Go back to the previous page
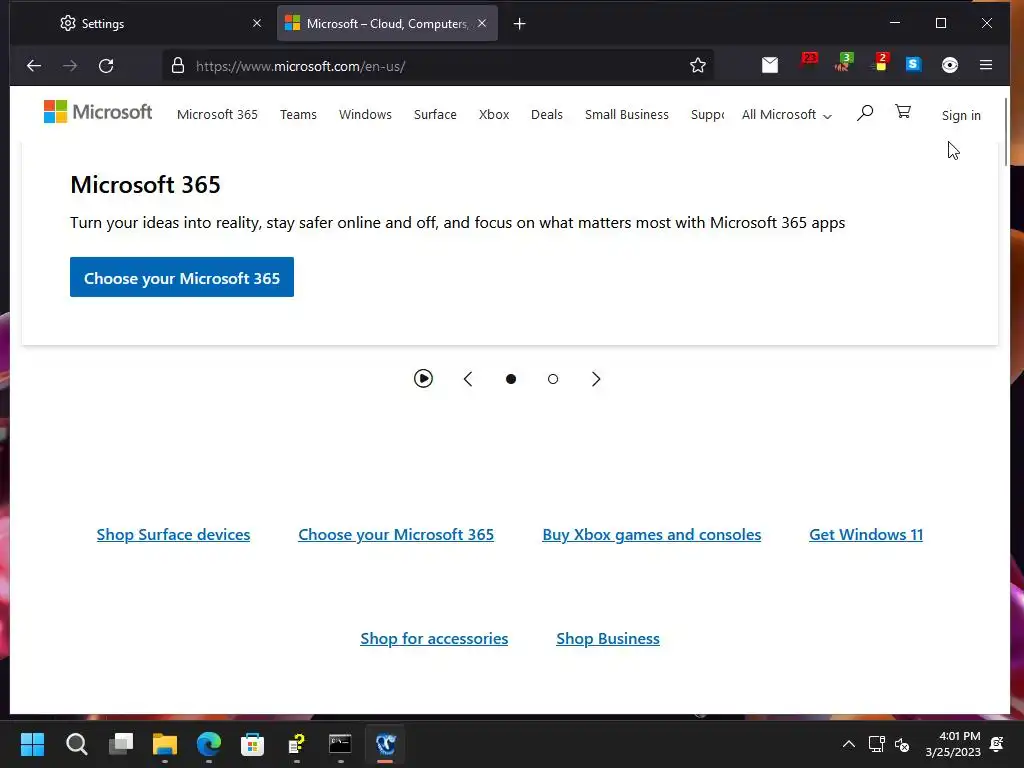 34,65
